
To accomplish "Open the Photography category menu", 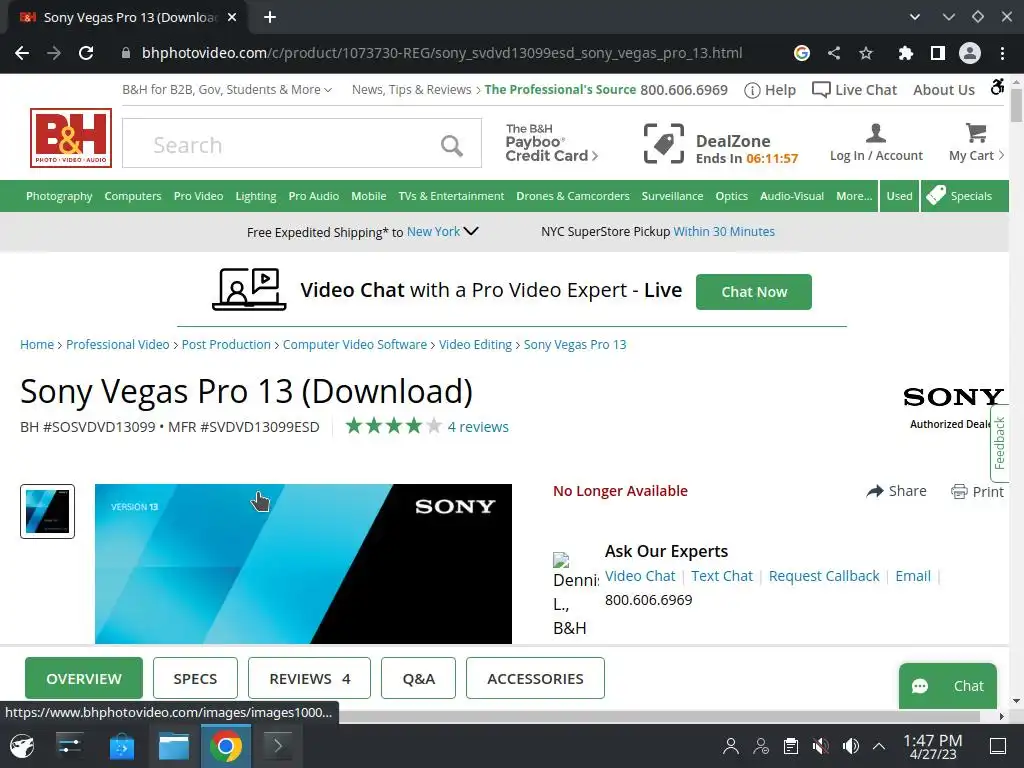I will 59,196.
